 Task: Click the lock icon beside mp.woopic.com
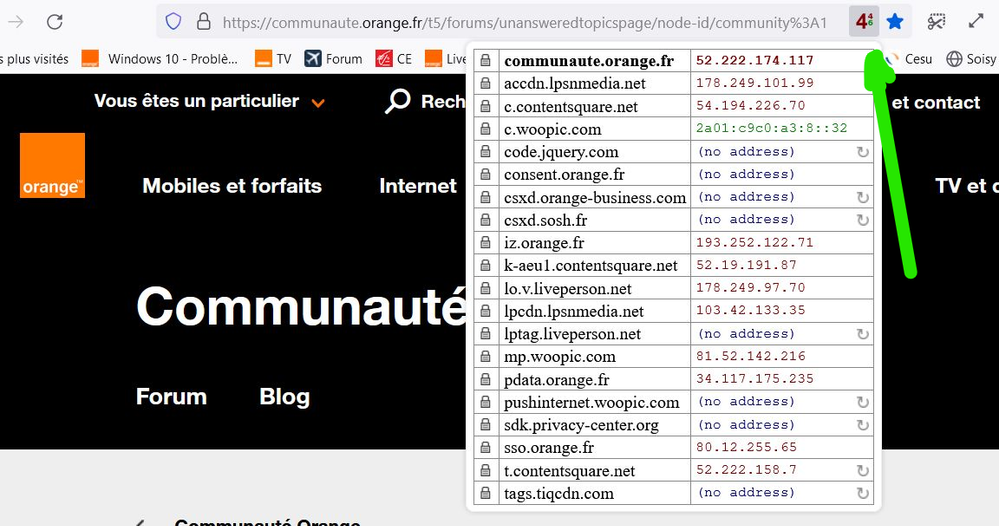click(485, 357)
